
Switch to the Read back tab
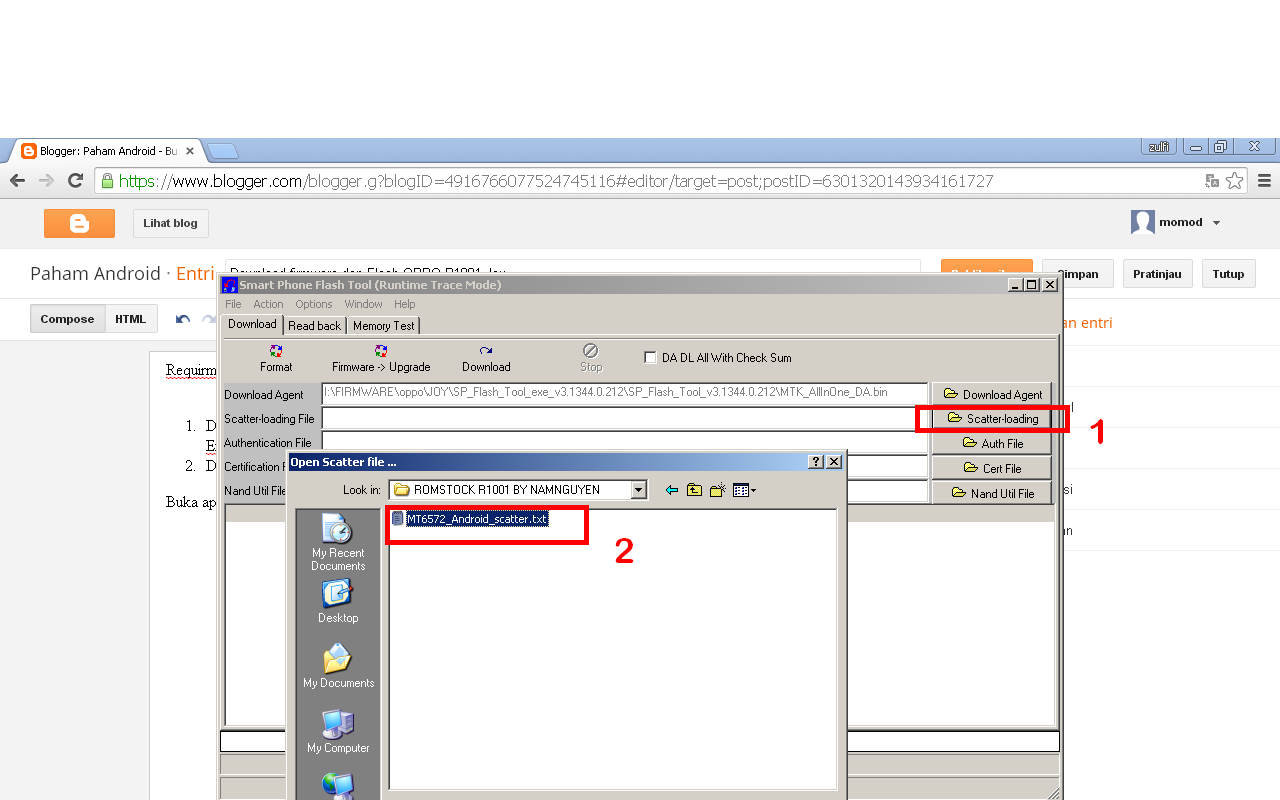click(x=314, y=326)
